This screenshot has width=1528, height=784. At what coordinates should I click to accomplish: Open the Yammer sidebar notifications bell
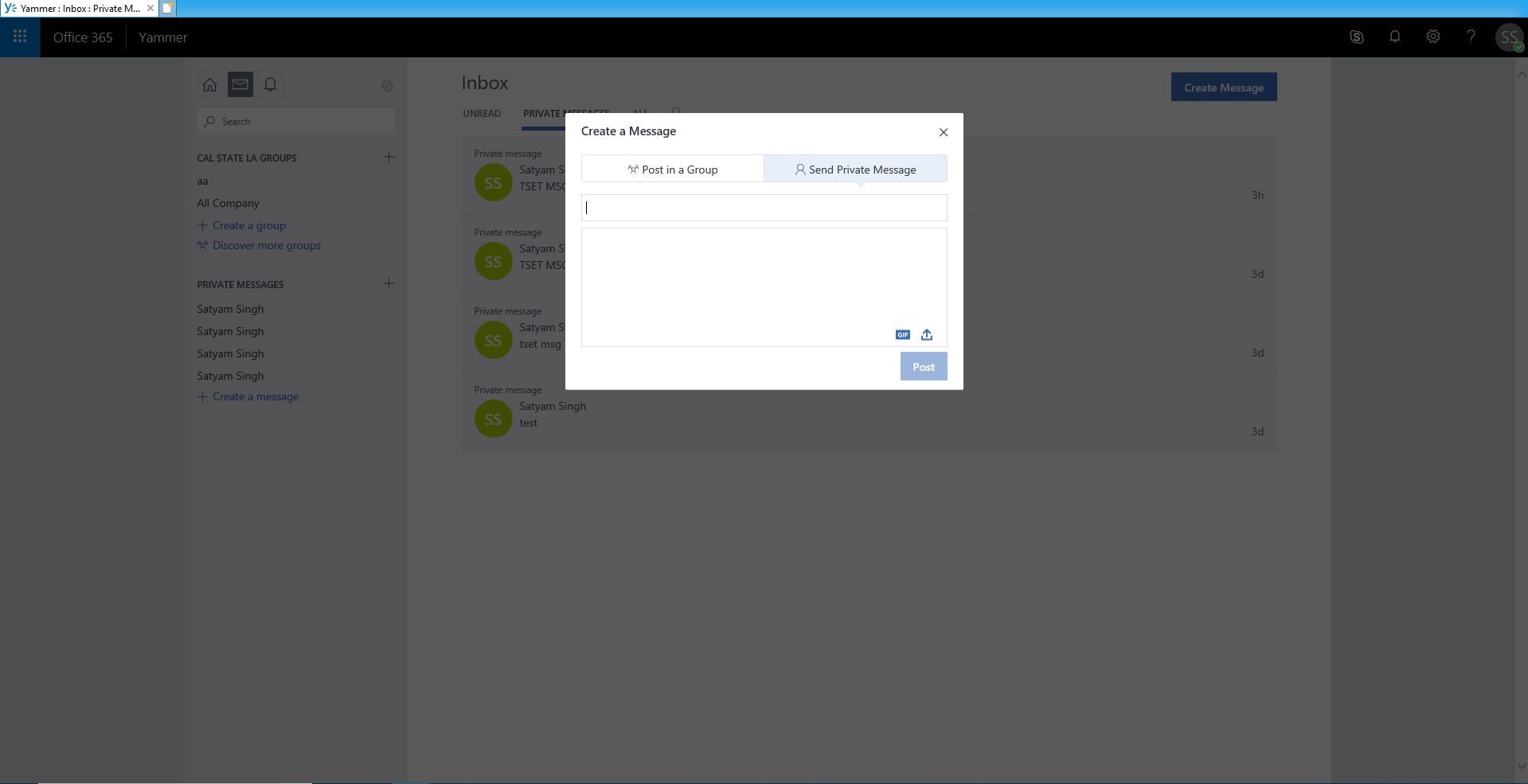271,84
